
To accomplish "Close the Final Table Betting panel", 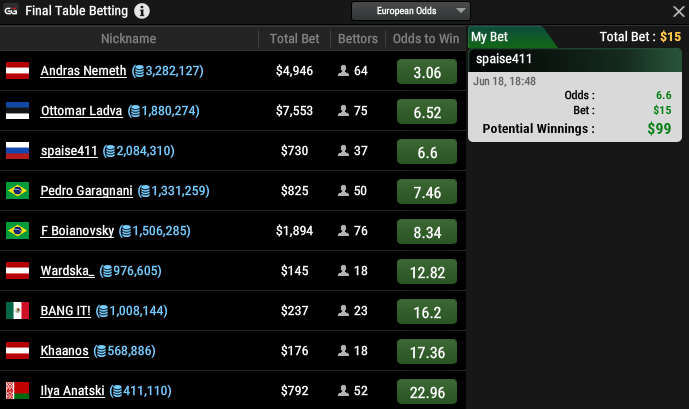I will coord(677,11).
